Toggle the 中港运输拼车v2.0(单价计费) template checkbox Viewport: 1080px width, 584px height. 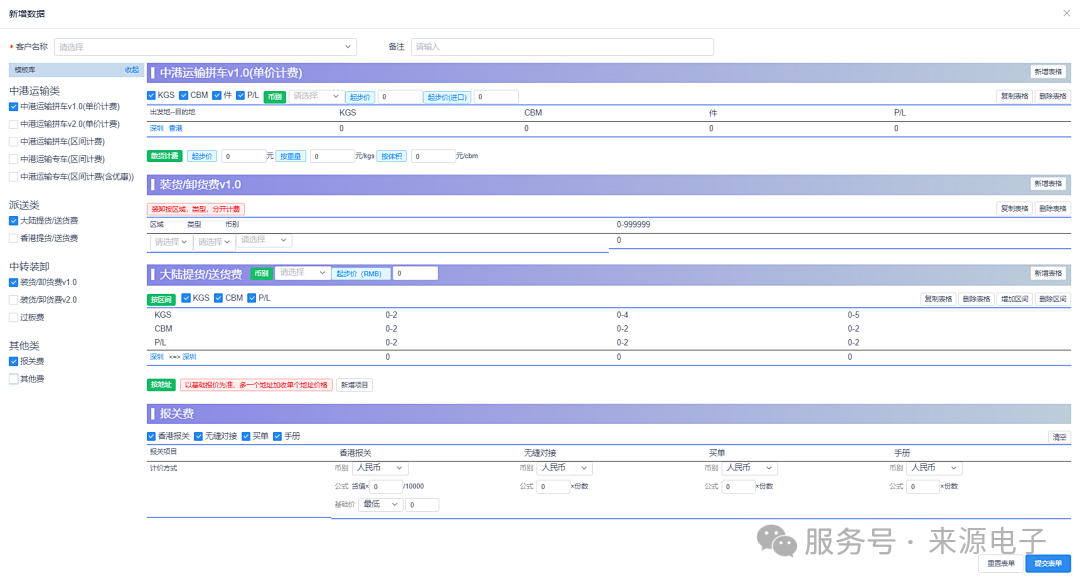pos(13,124)
